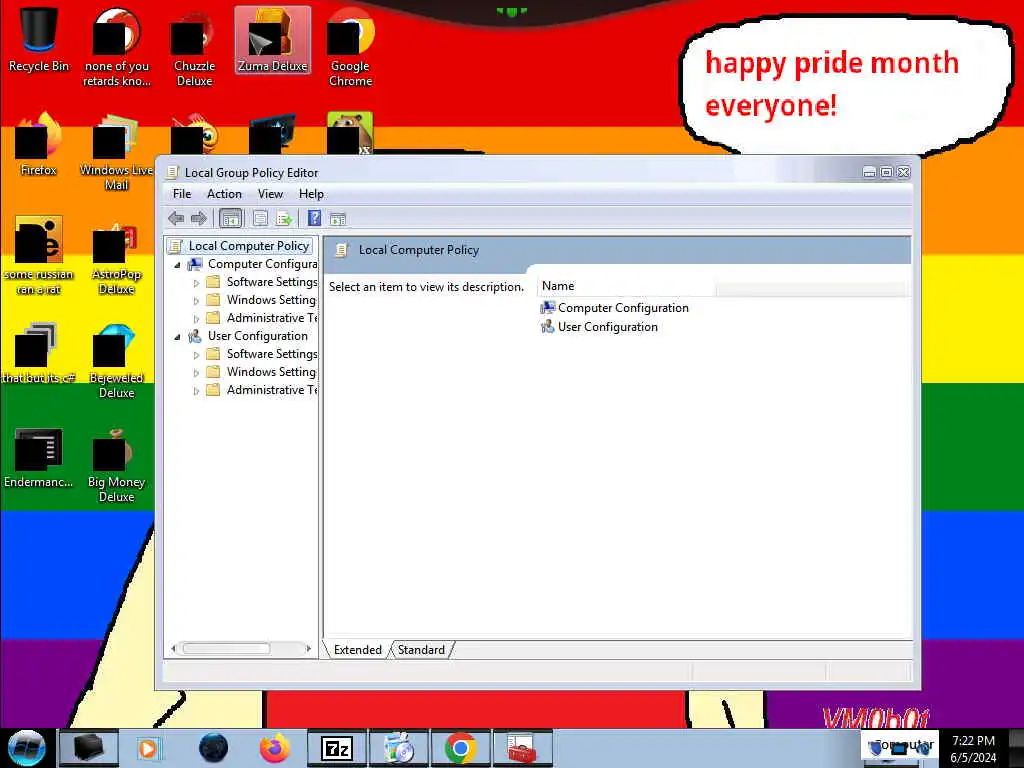The image size is (1024, 768).
Task: Open the File menu
Action: pyautogui.click(x=182, y=194)
